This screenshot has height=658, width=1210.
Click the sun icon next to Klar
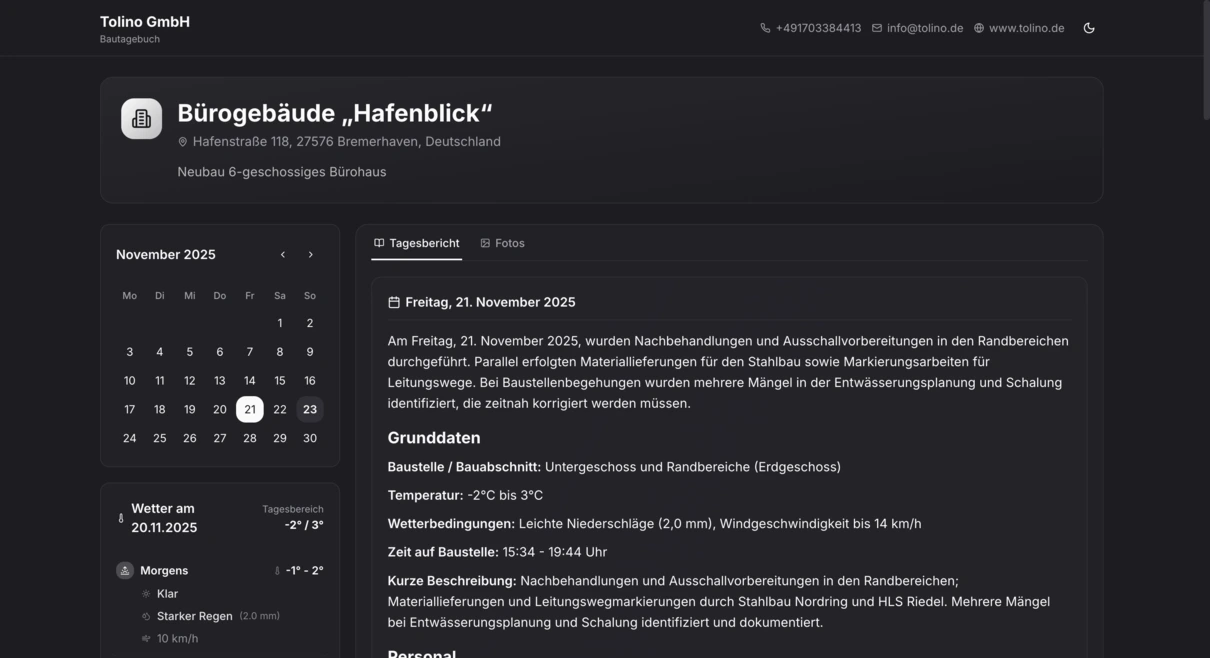click(146, 593)
